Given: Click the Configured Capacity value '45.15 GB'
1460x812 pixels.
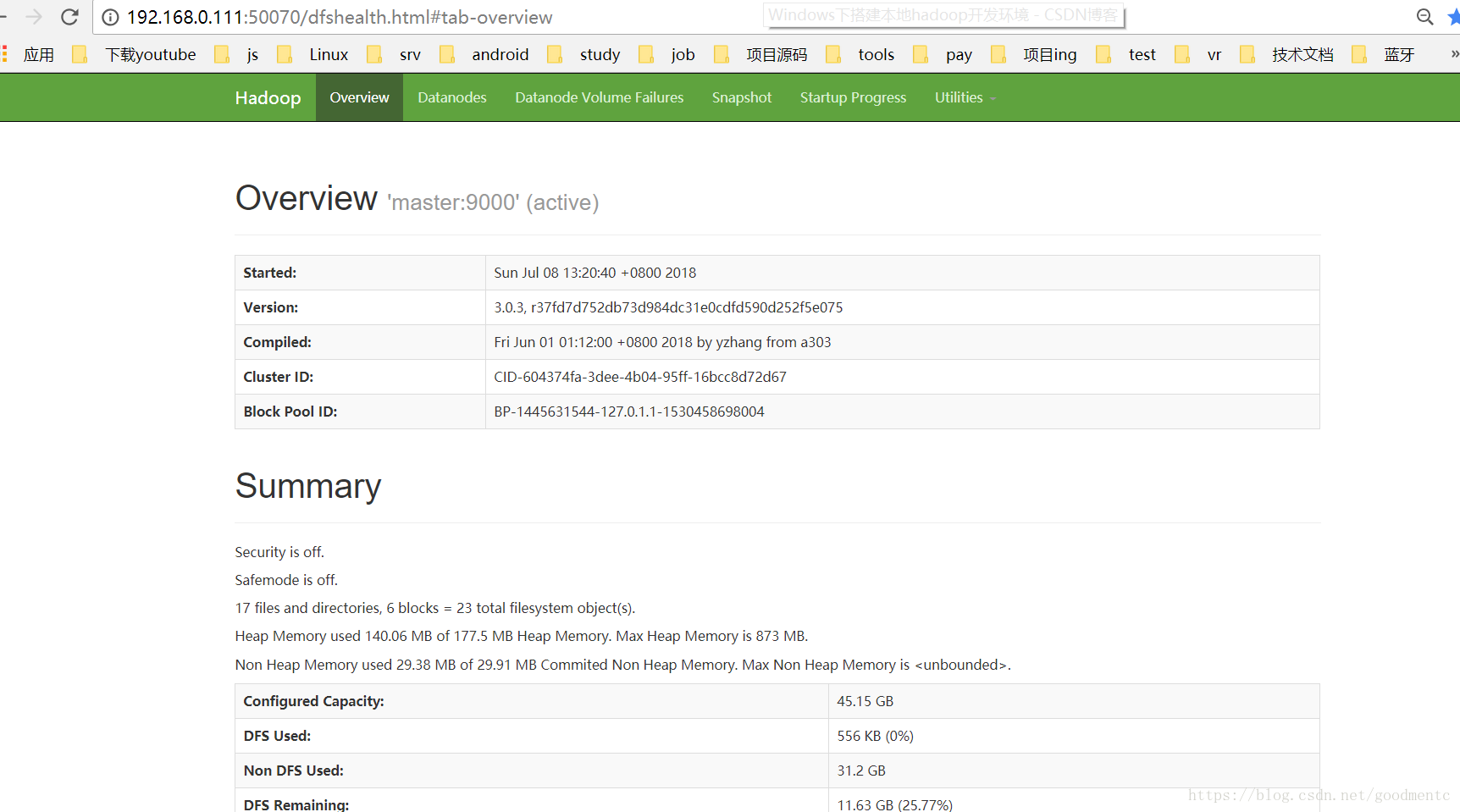Looking at the screenshot, I should pos(865,701).
